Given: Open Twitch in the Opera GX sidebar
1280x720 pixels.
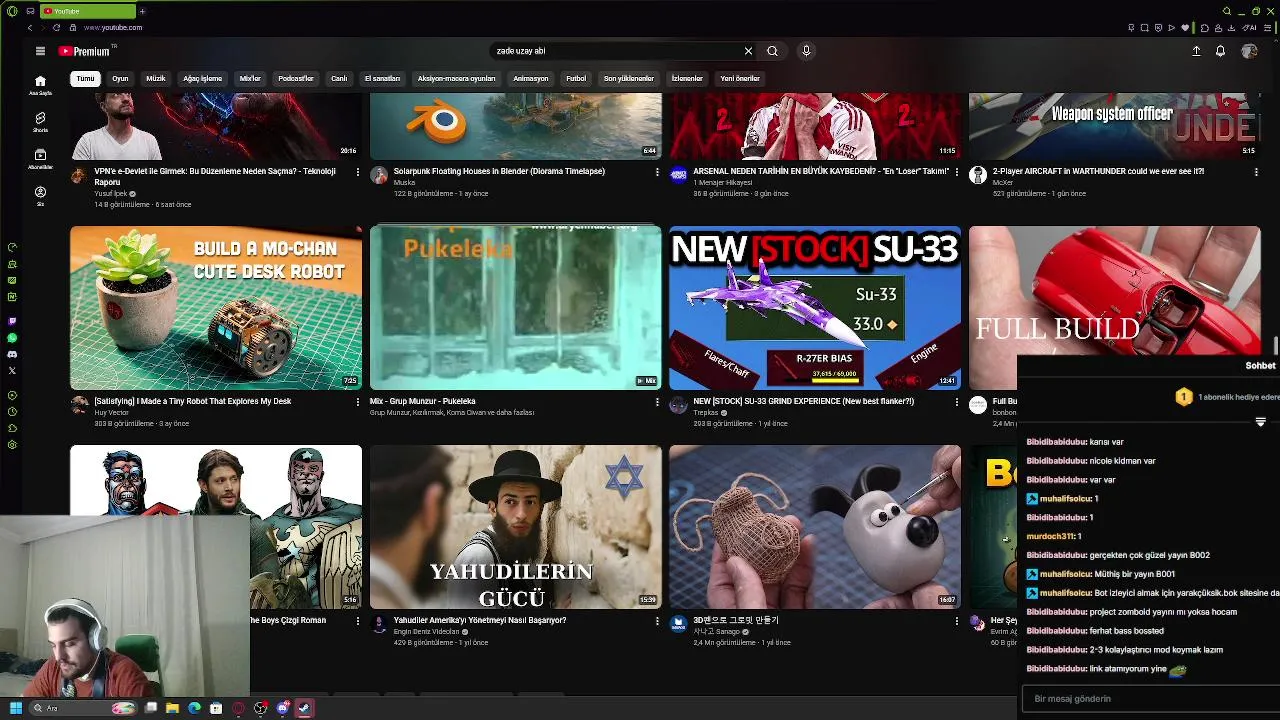Looking at the screenshot, I should (12, 321).
